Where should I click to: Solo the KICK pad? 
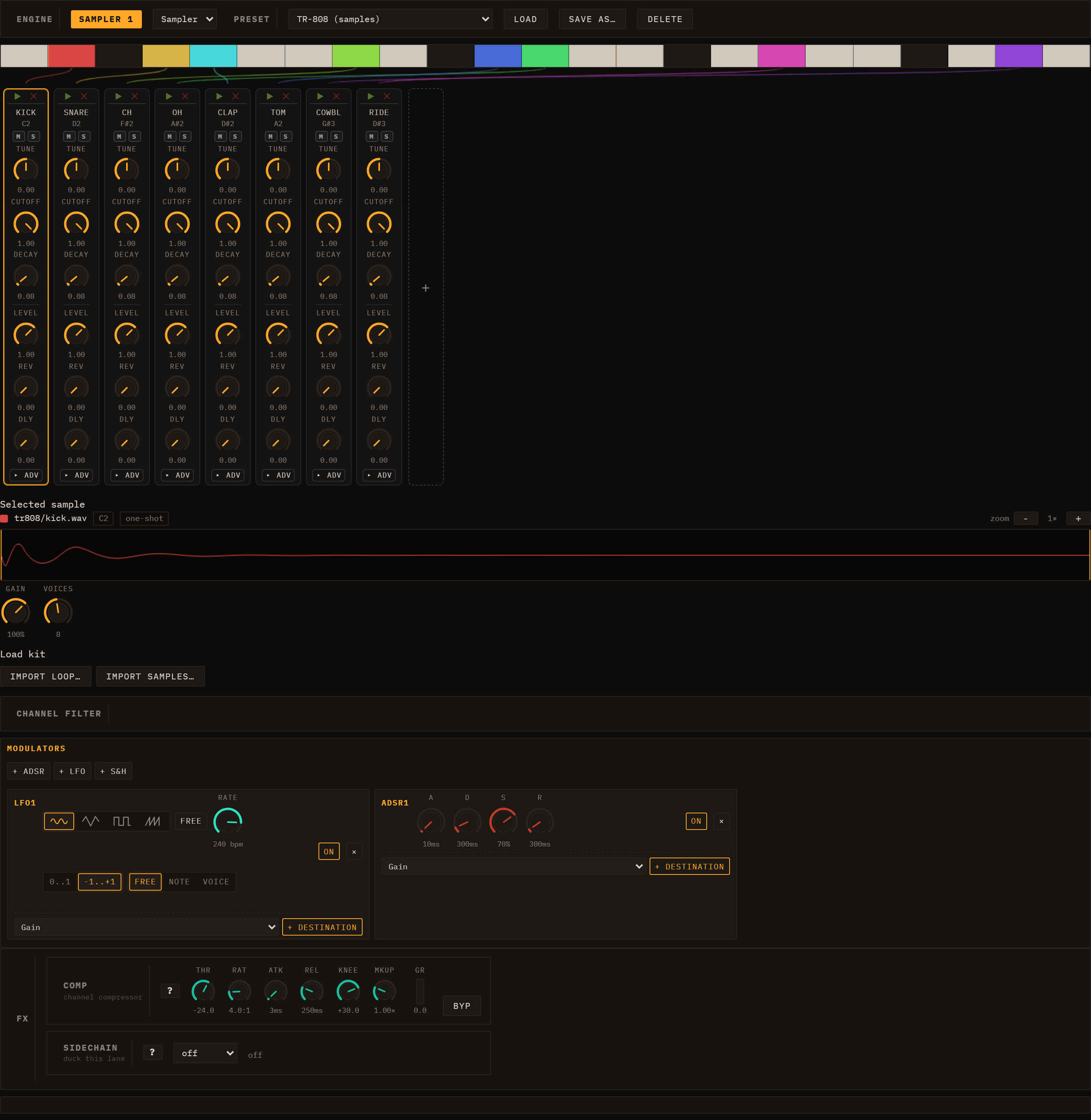click(33, 136)
